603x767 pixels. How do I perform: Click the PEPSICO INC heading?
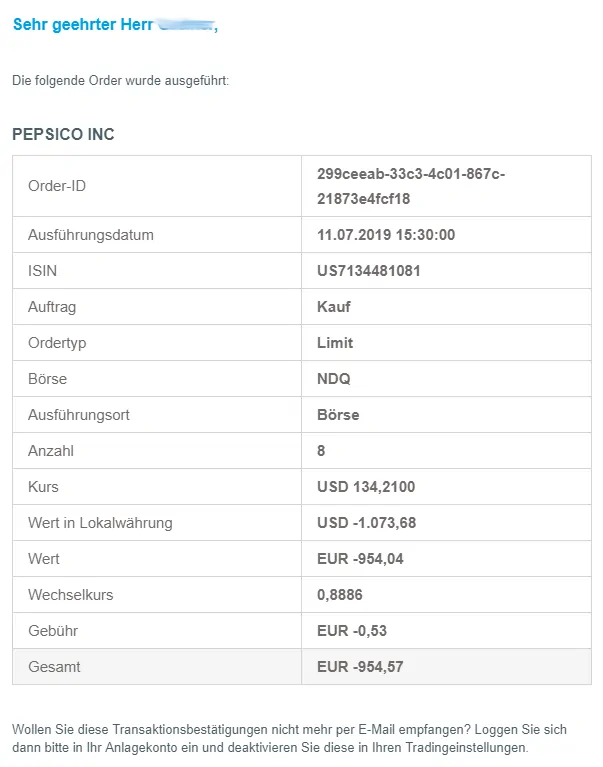point(63,134)
